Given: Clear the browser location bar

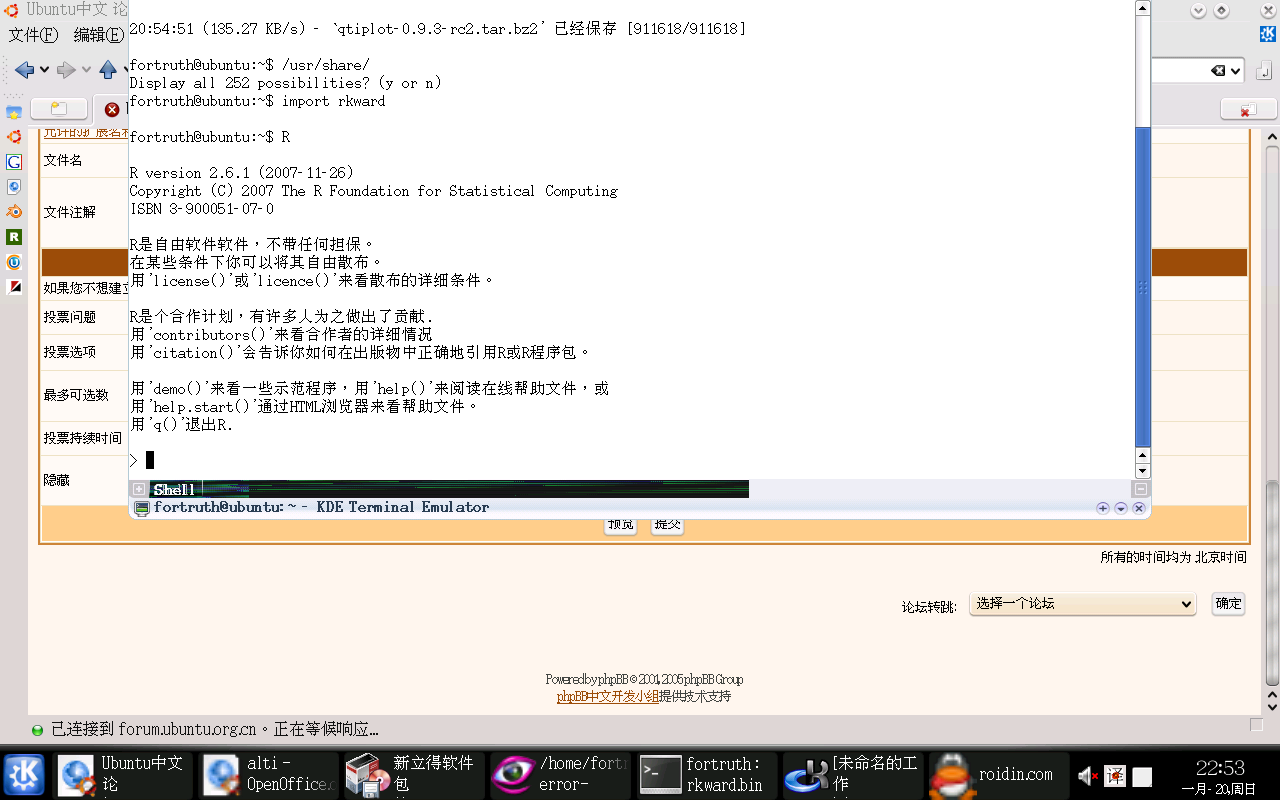Looking at the screenshot, I should [1217, 70].
